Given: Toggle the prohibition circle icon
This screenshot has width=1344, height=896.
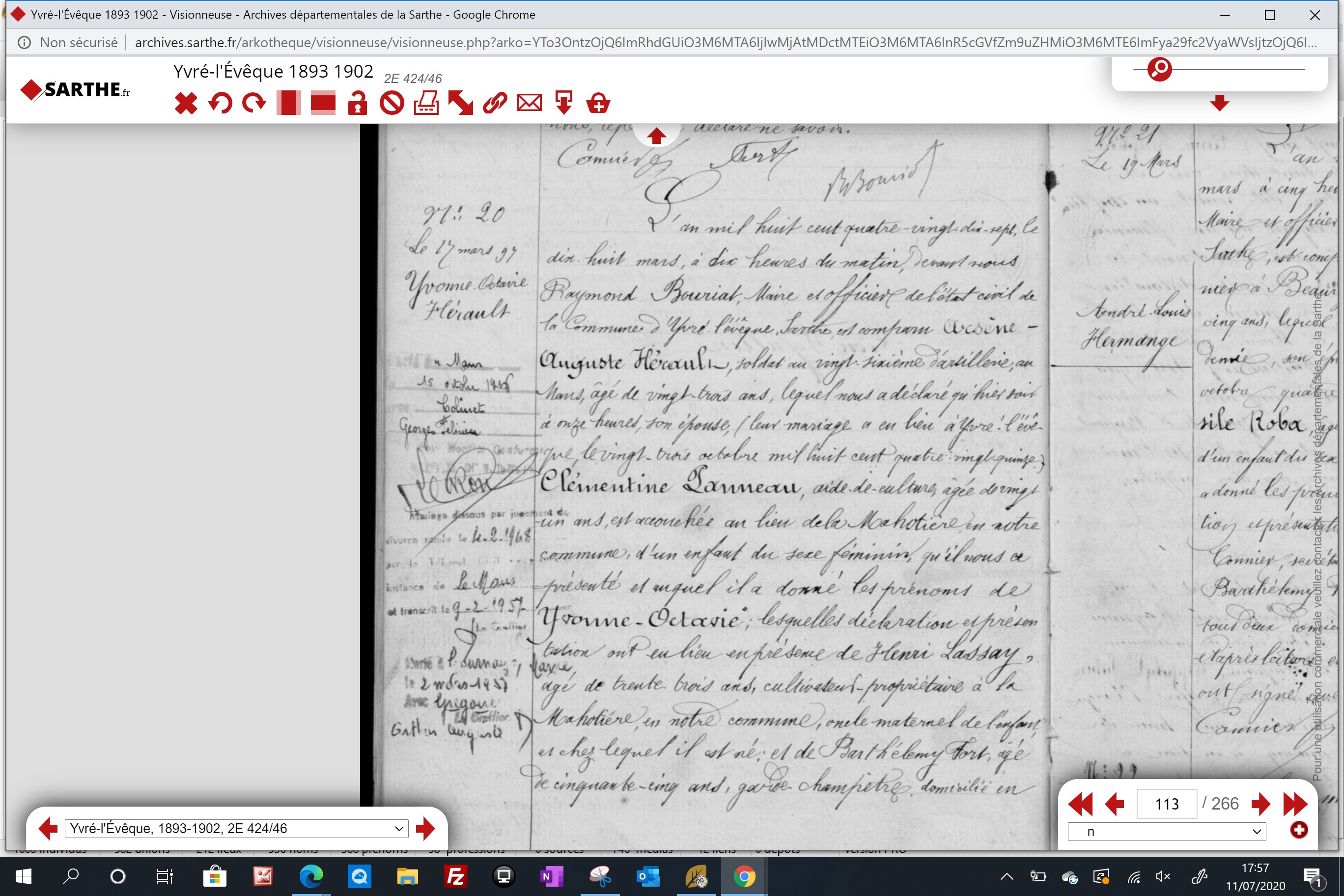Looking at the screenshot, I should pyautogui.click(x=392, y=104).
